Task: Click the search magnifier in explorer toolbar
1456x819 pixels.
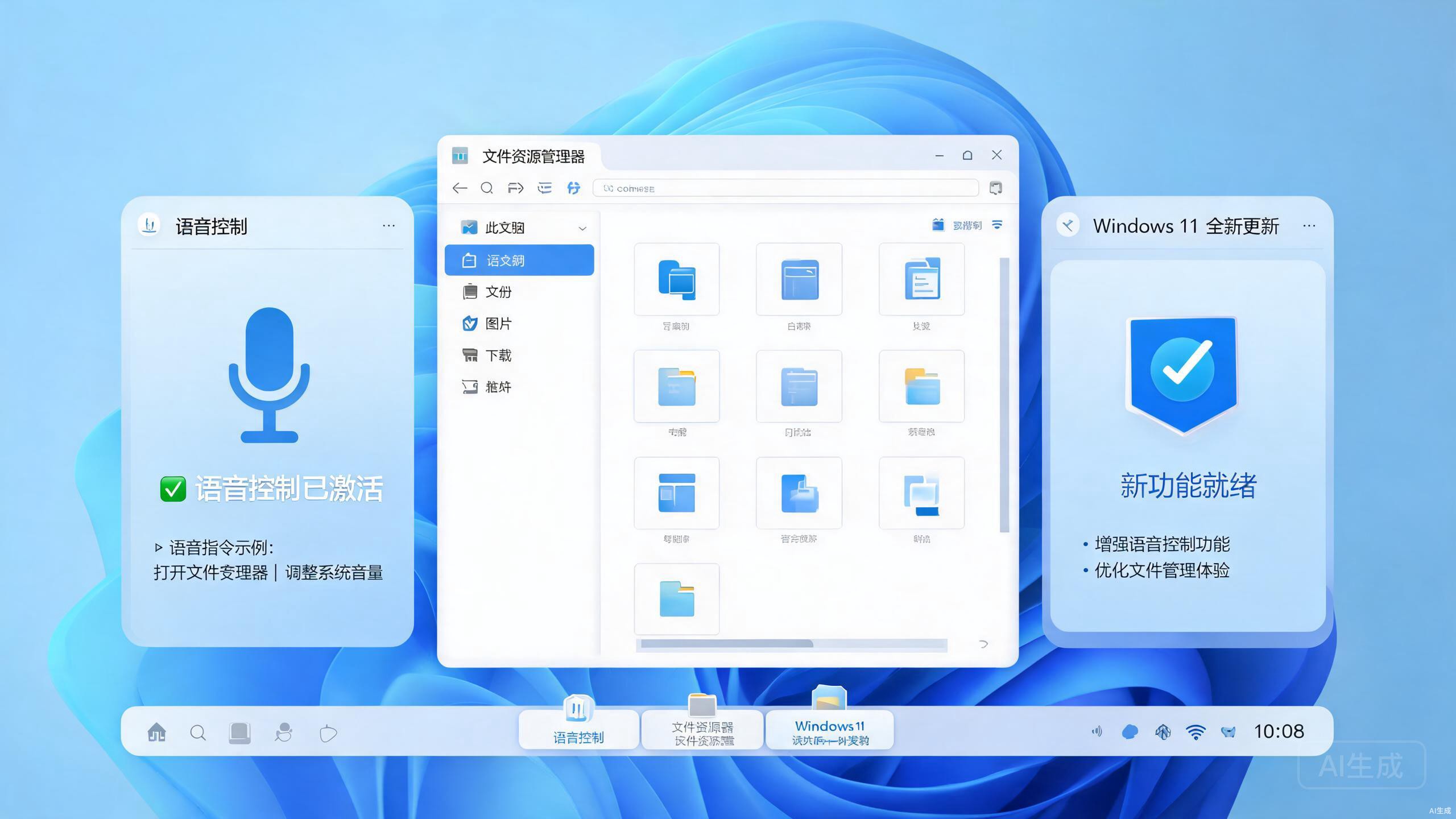Action: pyautogui.click(x=487, y=188)
